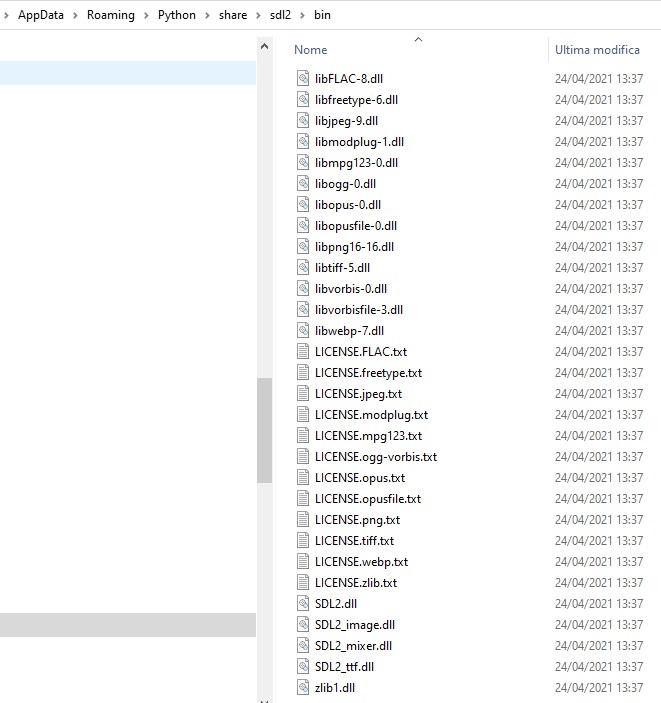
Task: Click the libopusfile-0.dll file icon
Action: [303, 226]
